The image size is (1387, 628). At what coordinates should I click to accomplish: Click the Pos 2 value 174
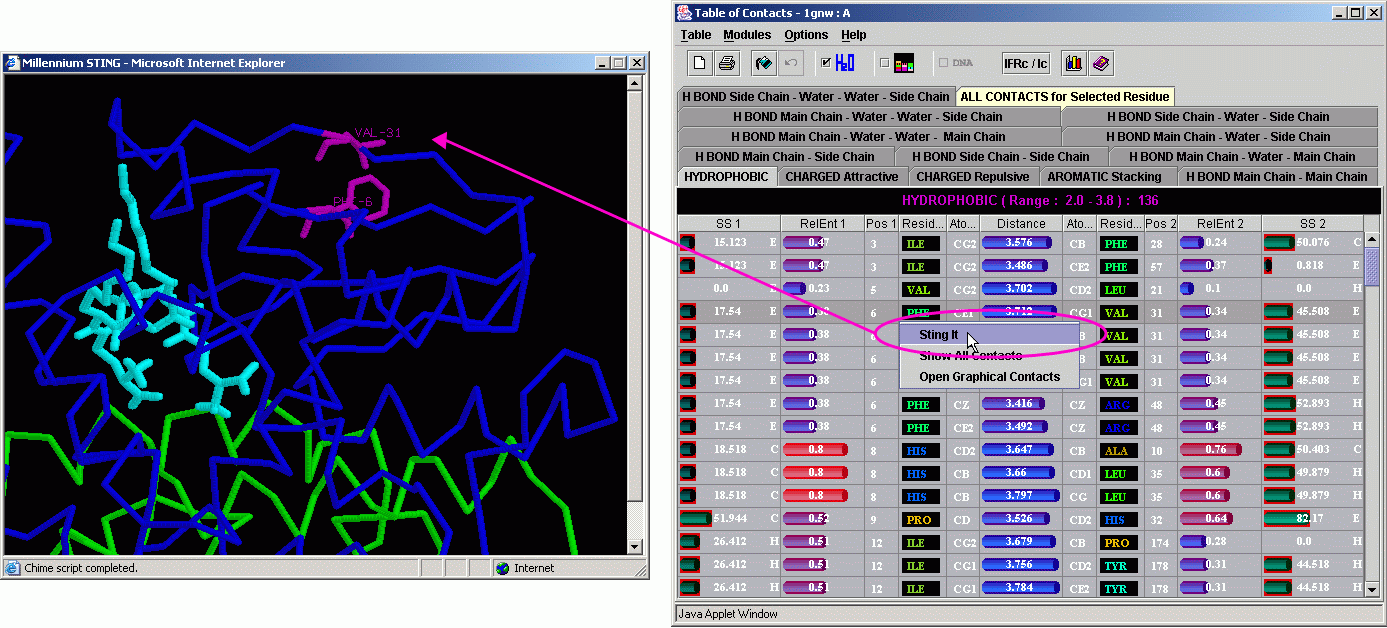click(x=1161, y=542)
